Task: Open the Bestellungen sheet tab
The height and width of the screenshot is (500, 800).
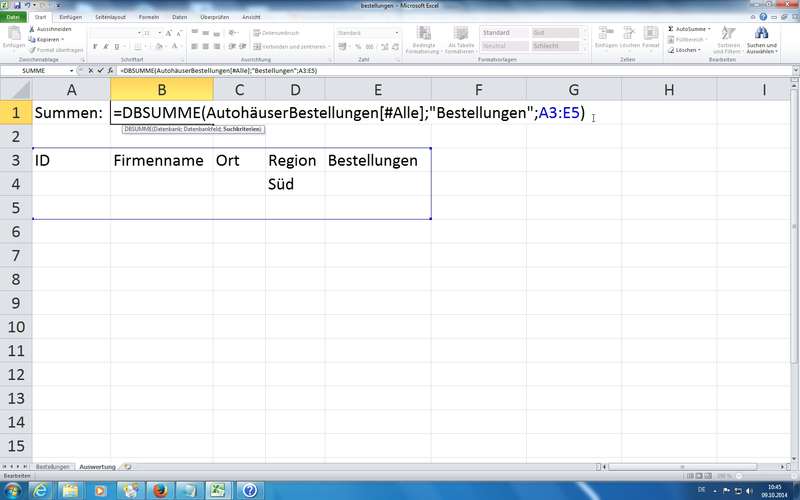Action: (53, 467)
